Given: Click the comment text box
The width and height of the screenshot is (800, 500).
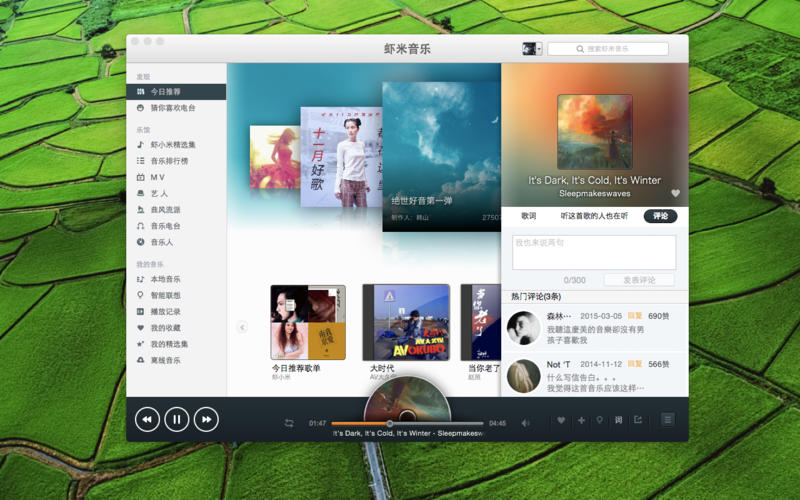Looking at the screenshot, I should (x=594, y=252).
